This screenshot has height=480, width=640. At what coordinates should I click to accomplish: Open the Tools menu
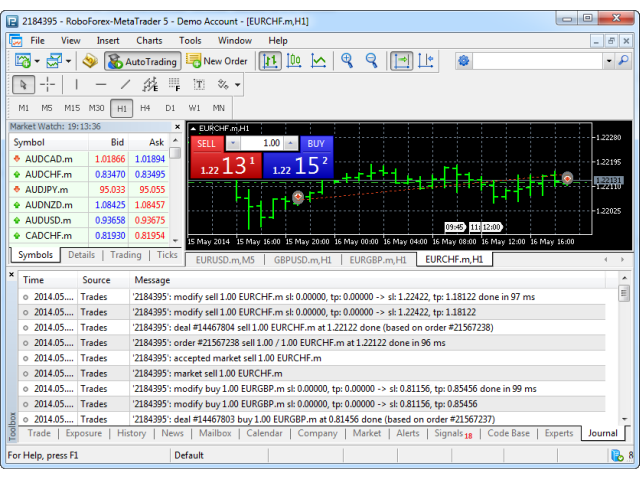coord(190,40)
